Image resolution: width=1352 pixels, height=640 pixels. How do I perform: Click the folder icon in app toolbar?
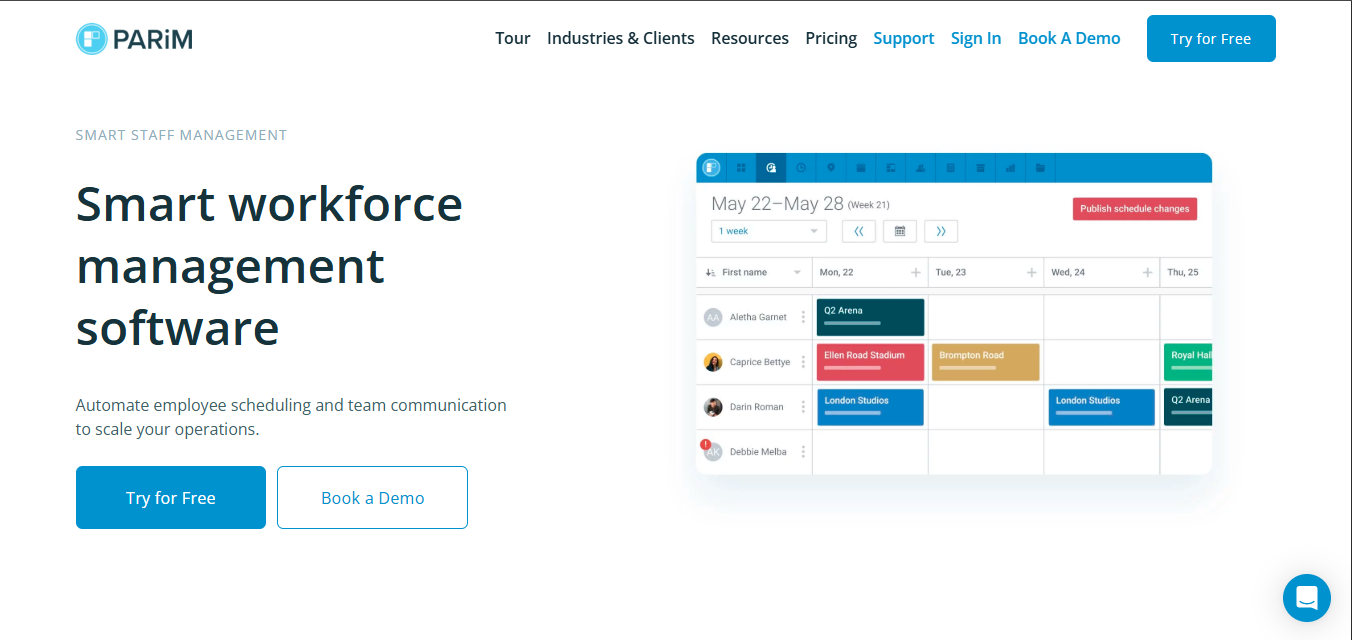pyautogui.click(x=1040, y=168)
